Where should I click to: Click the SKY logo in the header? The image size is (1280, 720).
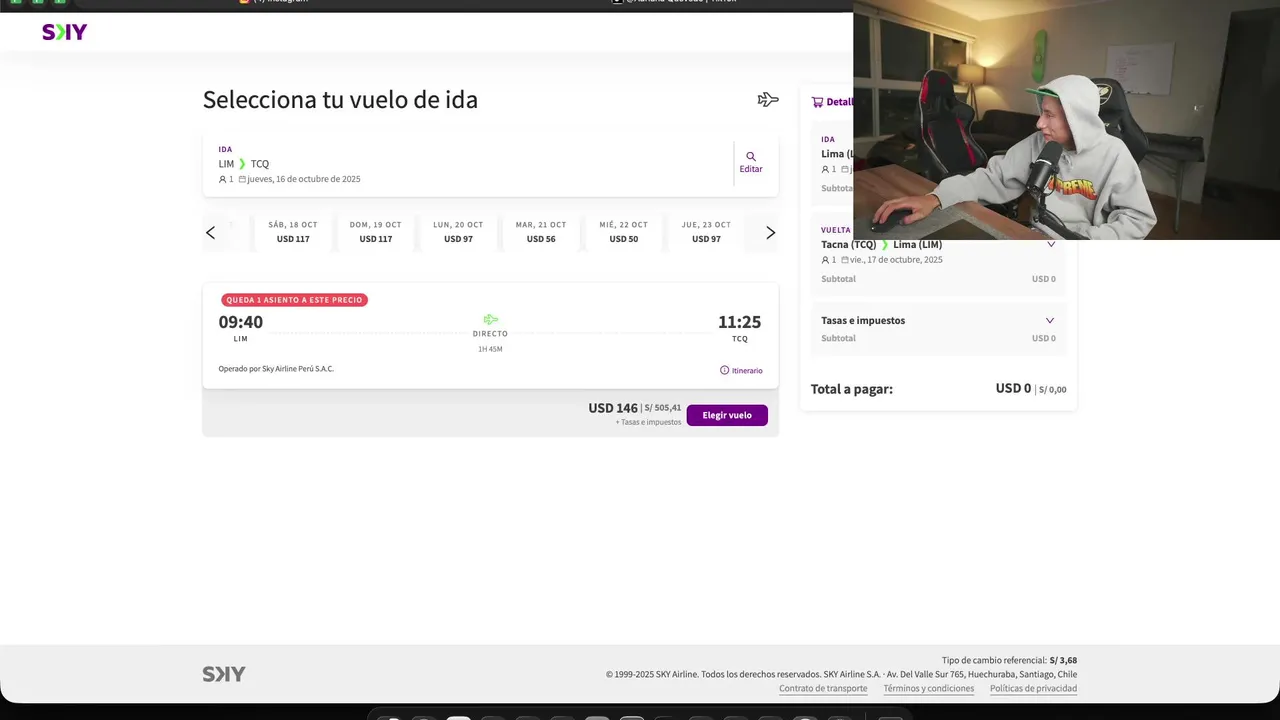64,32
